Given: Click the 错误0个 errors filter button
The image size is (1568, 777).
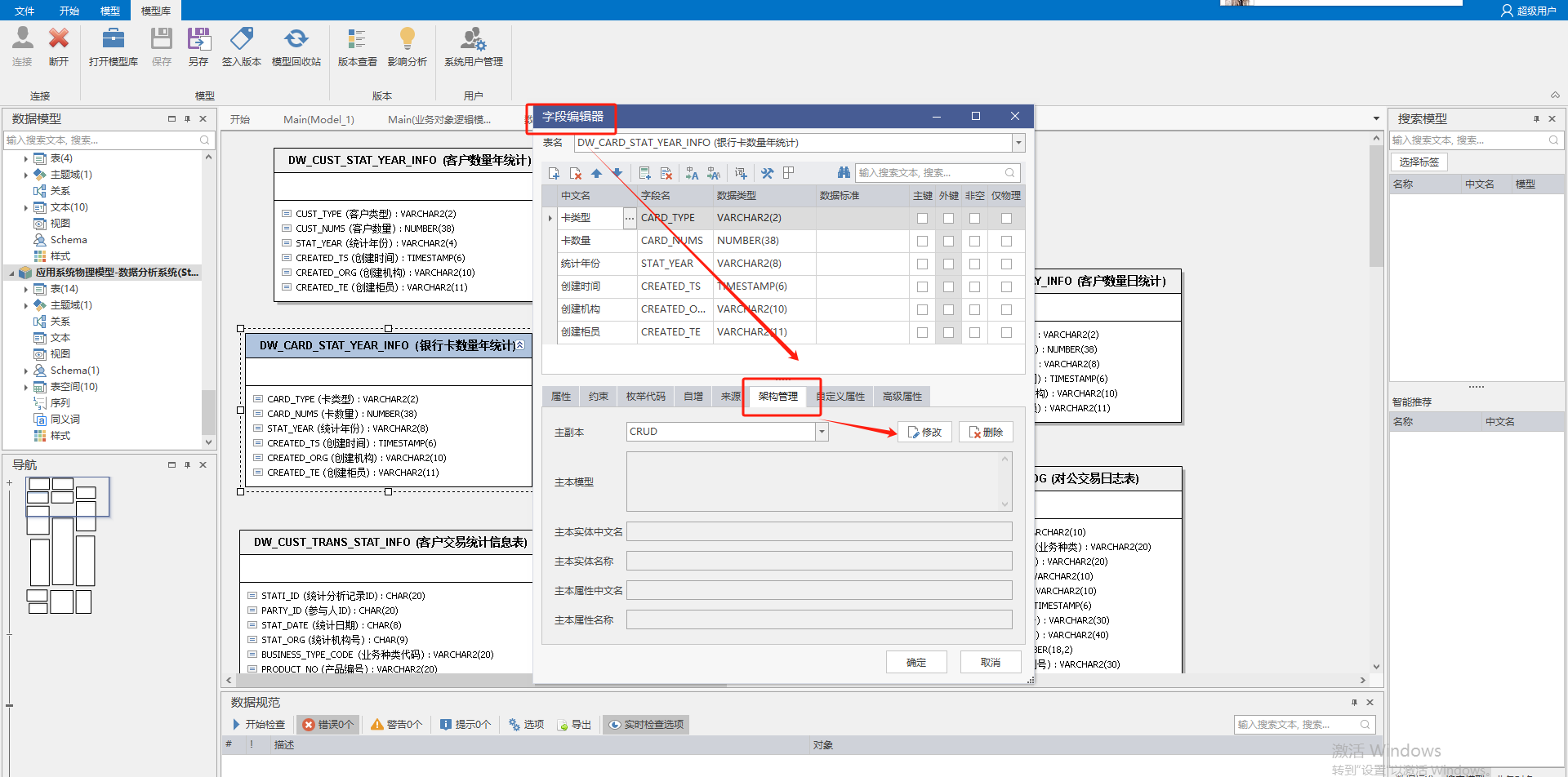Looking at the screenshot, I should 328,725.
